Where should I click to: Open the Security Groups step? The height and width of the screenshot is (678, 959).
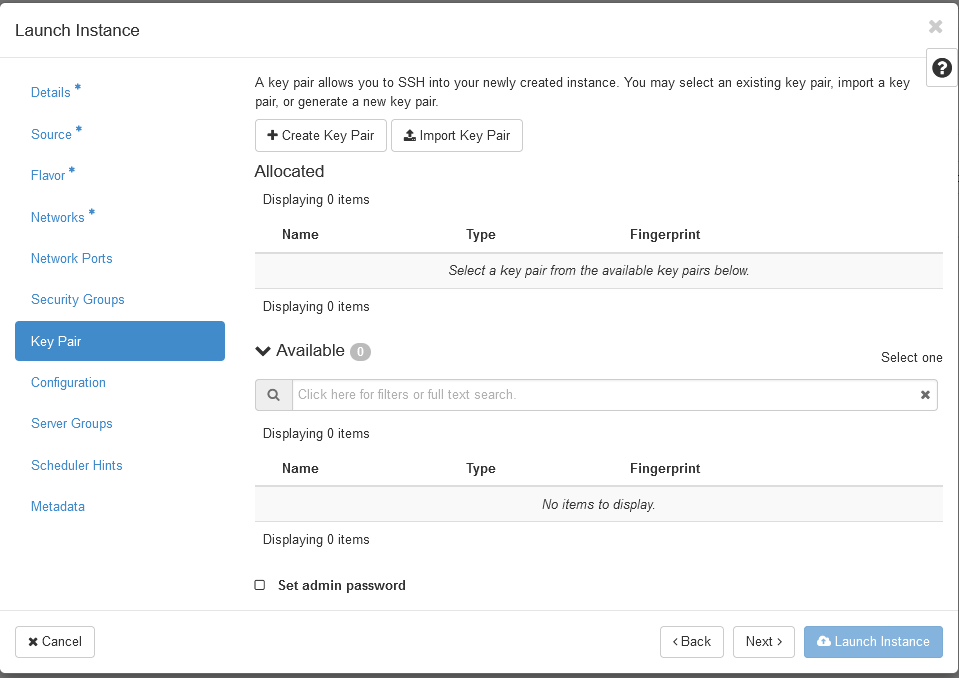[x=78, y=300]
